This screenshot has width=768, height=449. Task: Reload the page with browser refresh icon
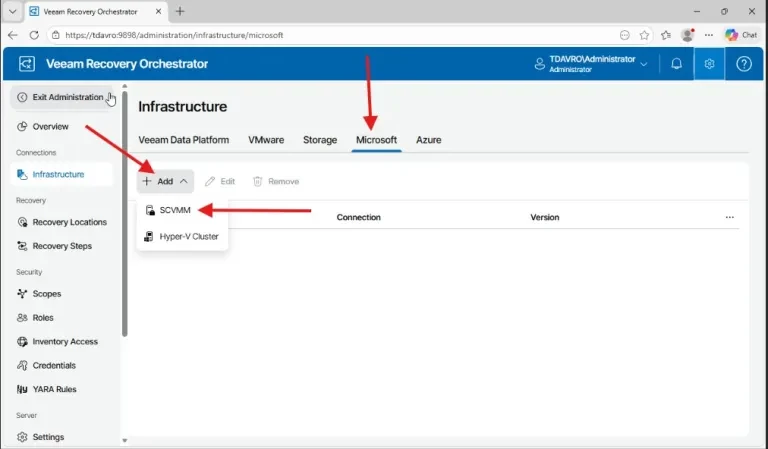(x=34, y=35)
